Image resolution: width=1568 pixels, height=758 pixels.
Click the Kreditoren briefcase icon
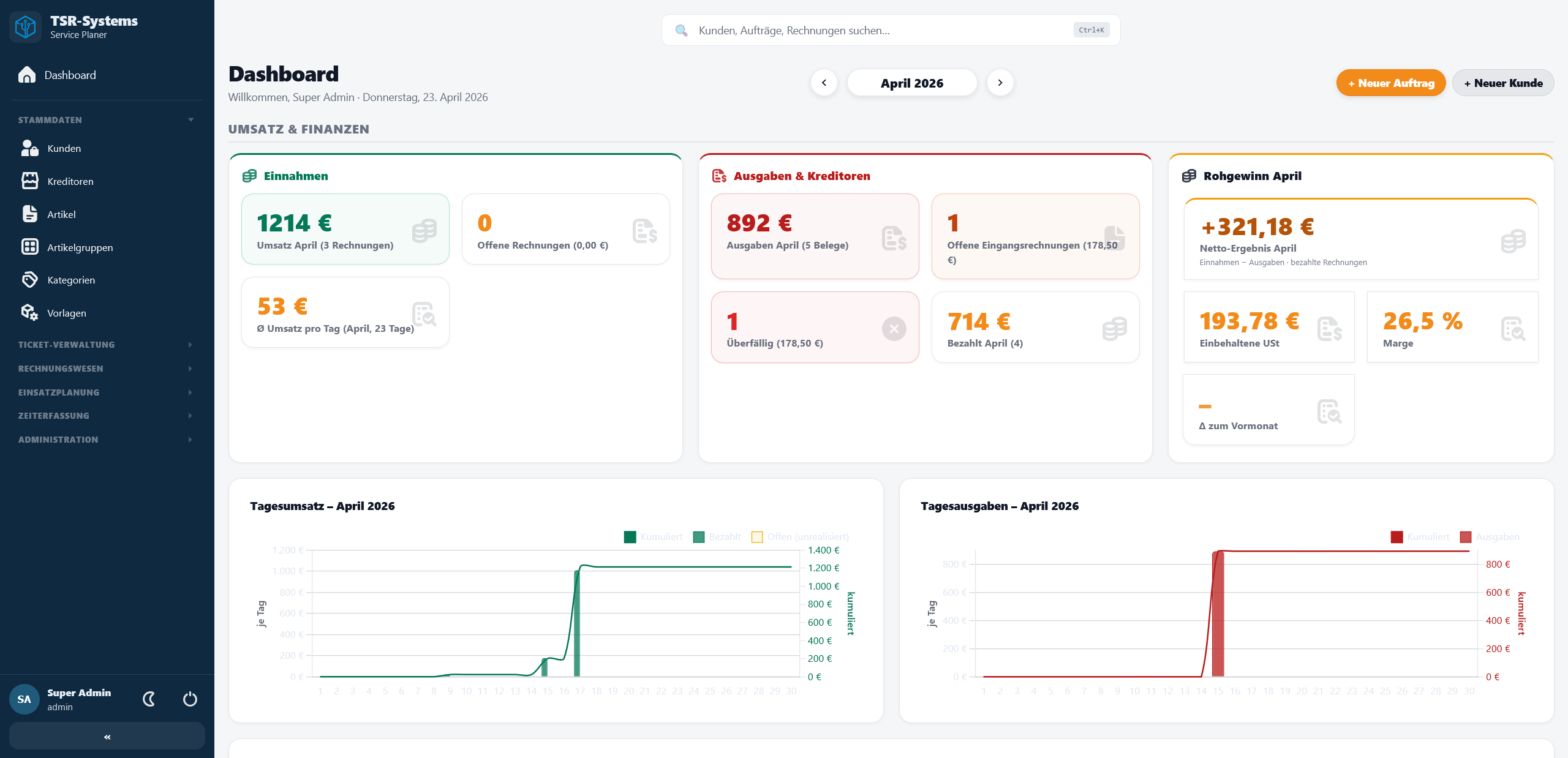(30, 181)
